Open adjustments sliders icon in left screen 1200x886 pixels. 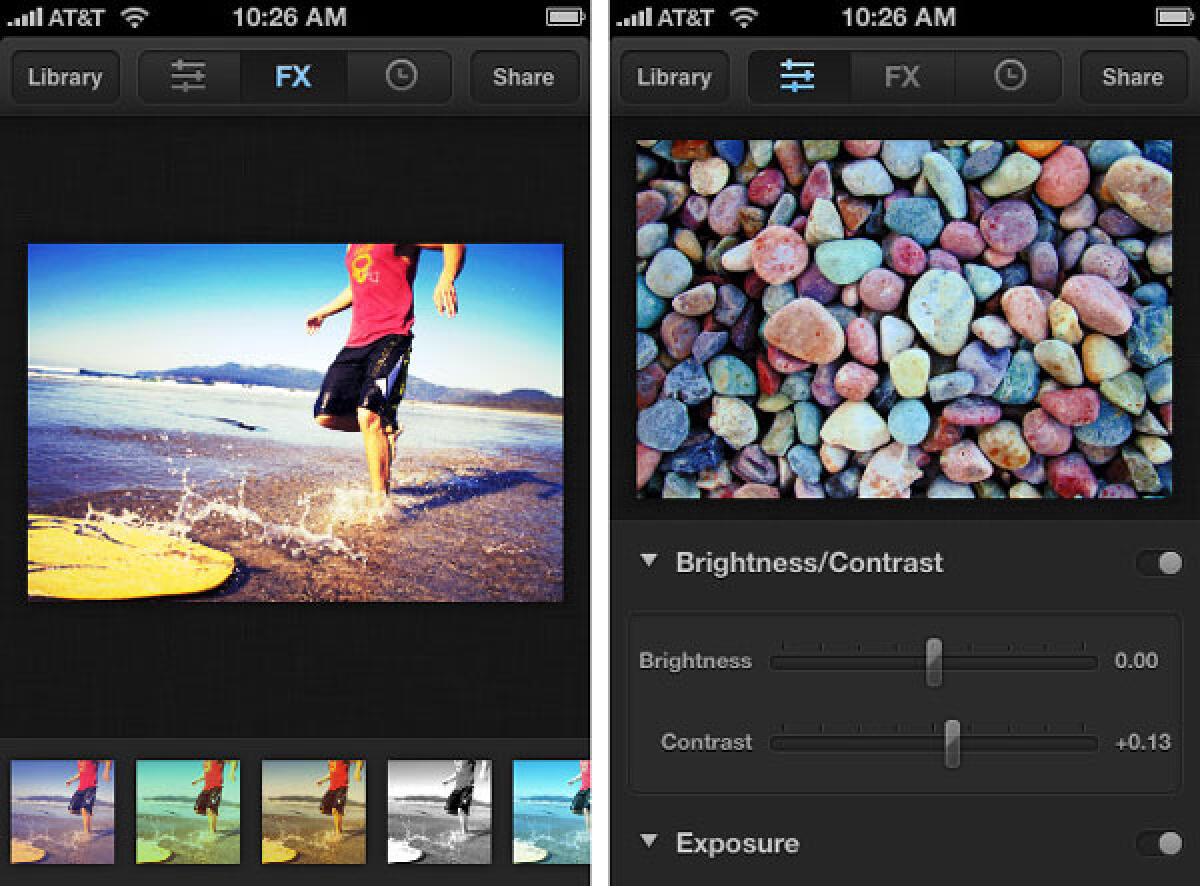pyautogui.click(x=188, y=77)
